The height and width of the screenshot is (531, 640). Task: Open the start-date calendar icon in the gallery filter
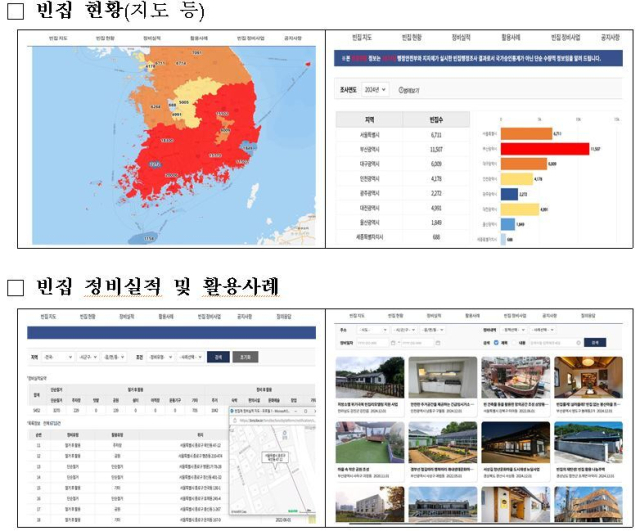click(393, 343)
